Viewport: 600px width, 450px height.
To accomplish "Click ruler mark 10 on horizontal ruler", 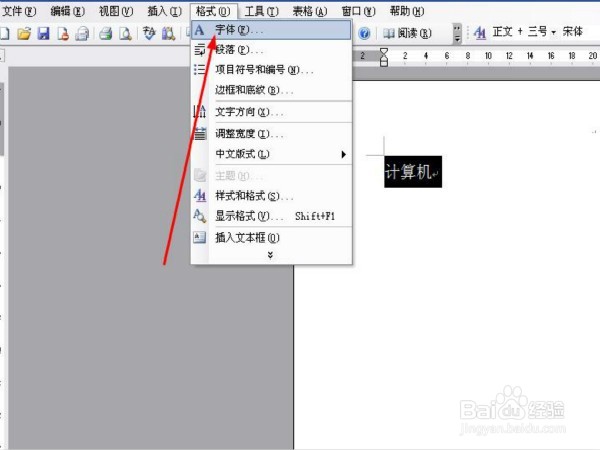I will pyautogui.click(x=488, y=56).
